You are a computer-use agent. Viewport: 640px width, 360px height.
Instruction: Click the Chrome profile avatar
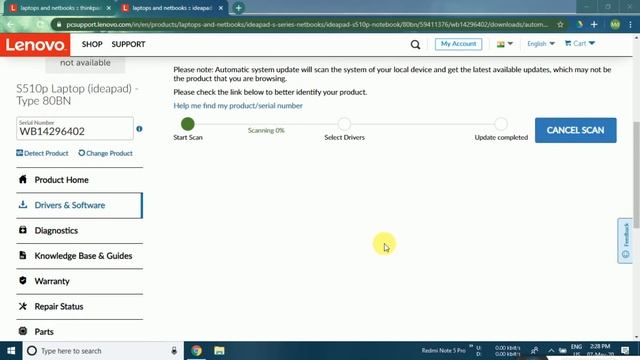[615, 24]
